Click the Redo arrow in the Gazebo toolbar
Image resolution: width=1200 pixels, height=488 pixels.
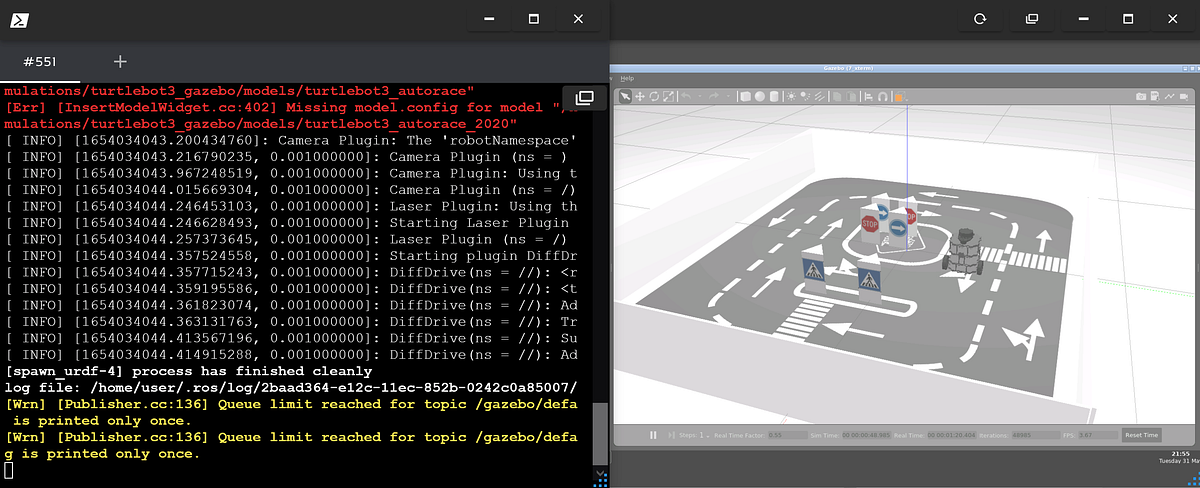tap(714, 96)
